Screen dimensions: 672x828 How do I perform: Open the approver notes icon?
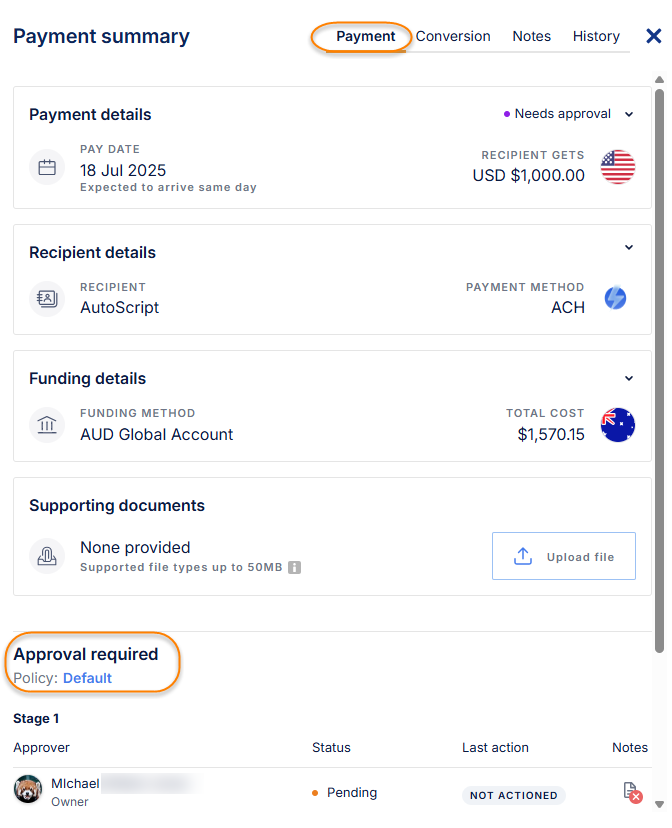[x=631, y=792]
